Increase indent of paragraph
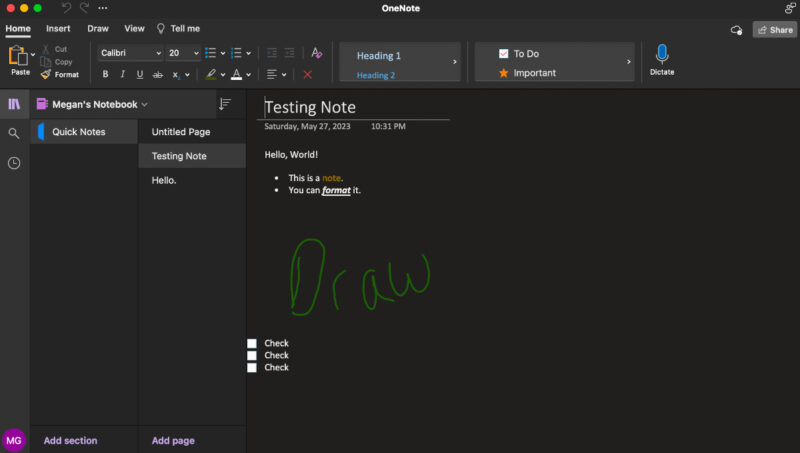The height and width of the screenshot is (453, 800). coord(289,53)
